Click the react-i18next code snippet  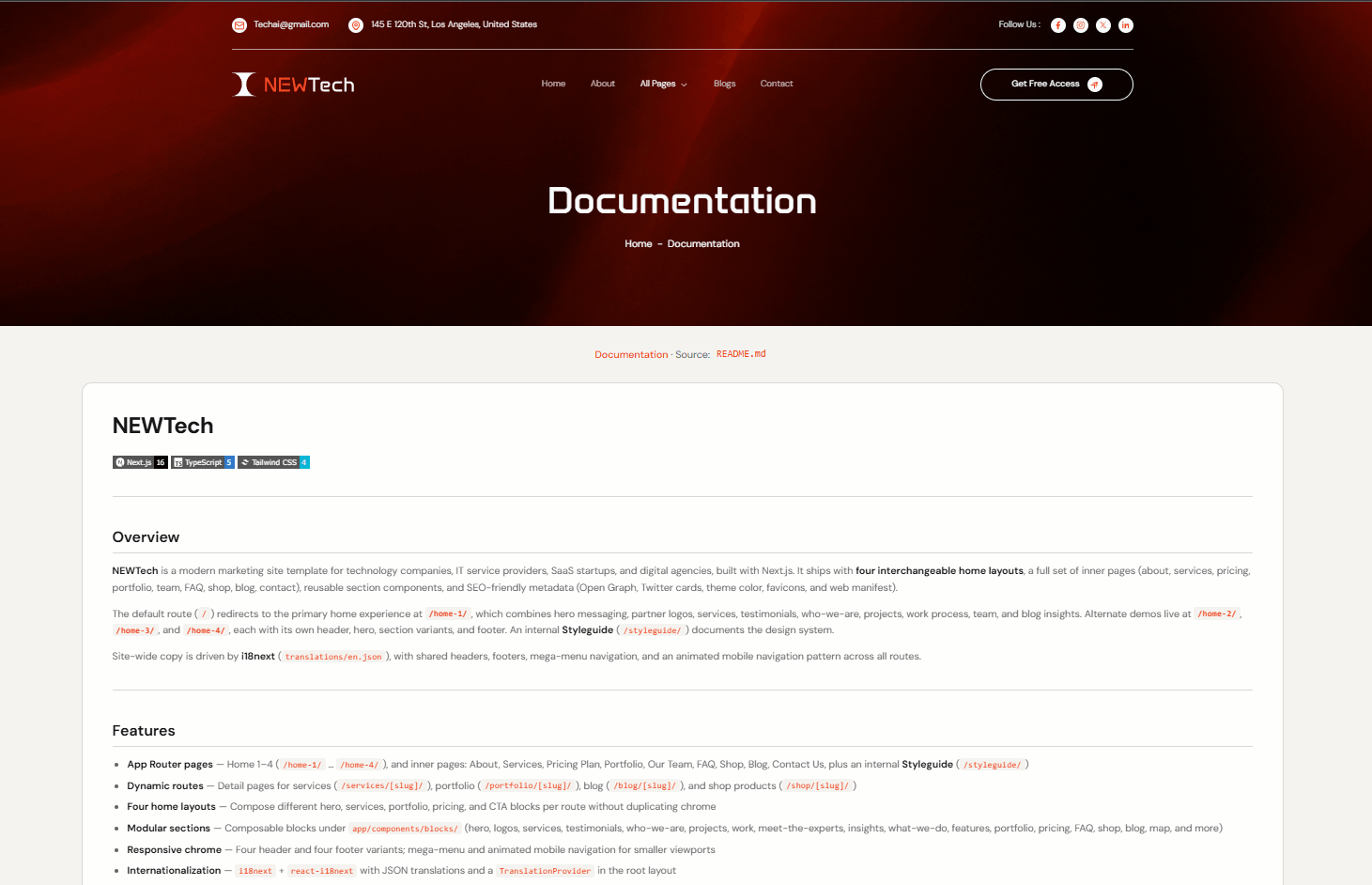tap(322, 871)
